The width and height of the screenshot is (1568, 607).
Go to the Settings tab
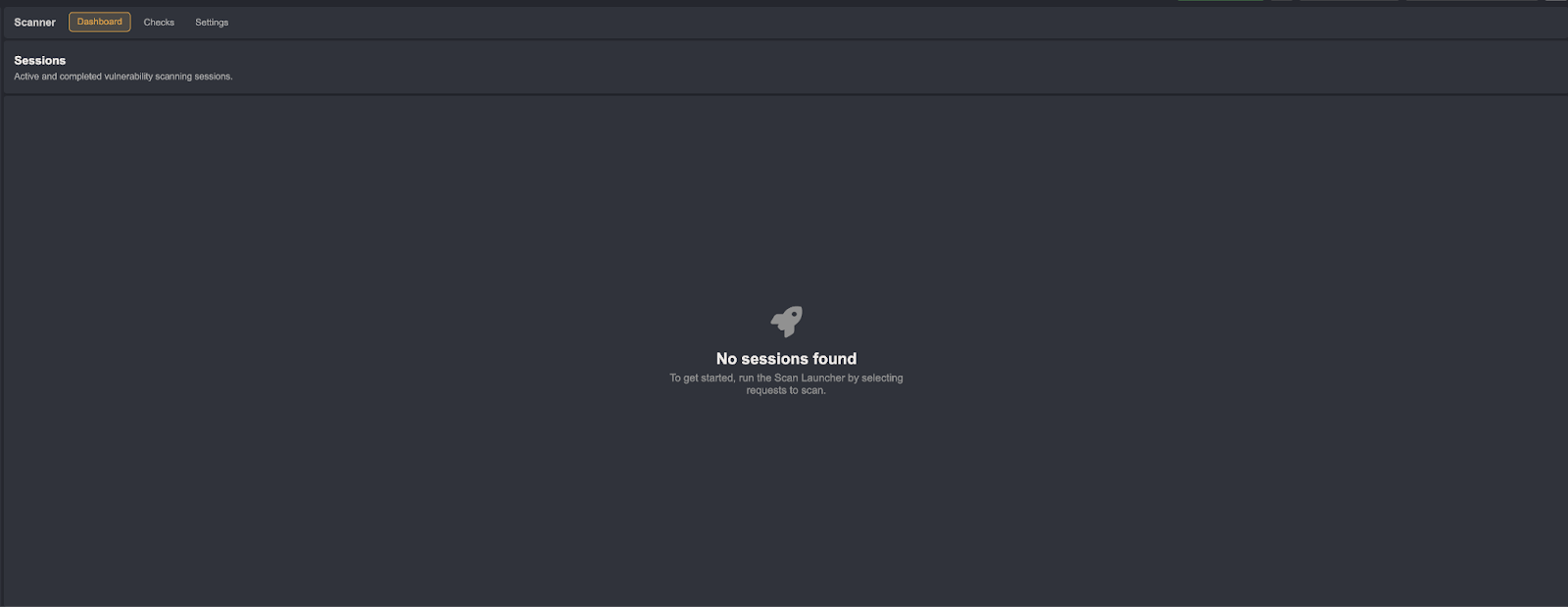212,22
